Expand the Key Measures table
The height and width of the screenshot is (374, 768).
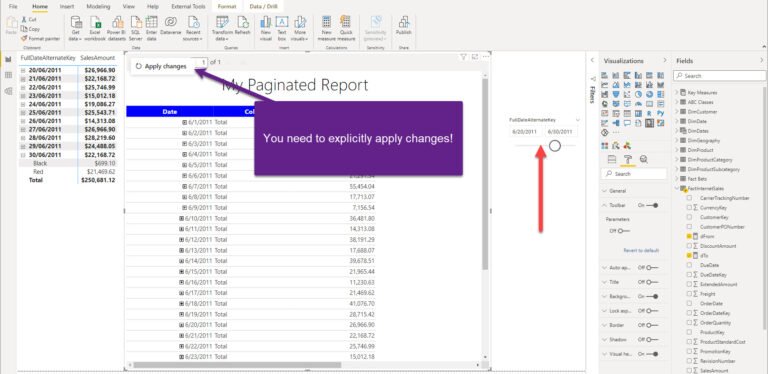(x=677, y=92)
